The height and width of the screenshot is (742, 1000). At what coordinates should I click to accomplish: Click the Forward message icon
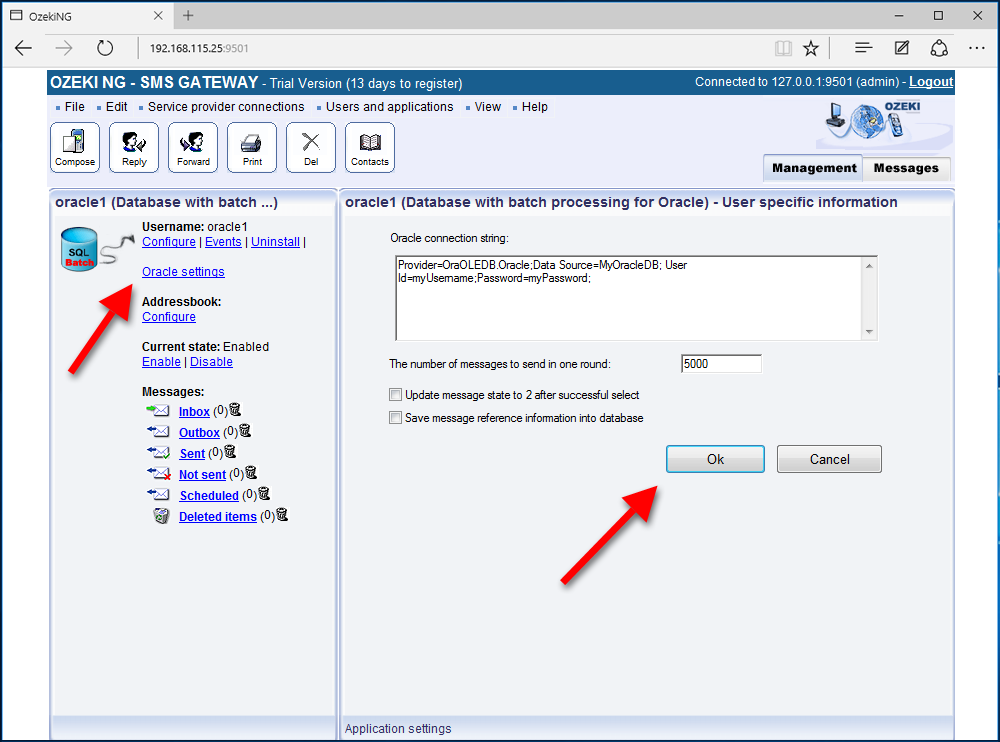(192, 146)
